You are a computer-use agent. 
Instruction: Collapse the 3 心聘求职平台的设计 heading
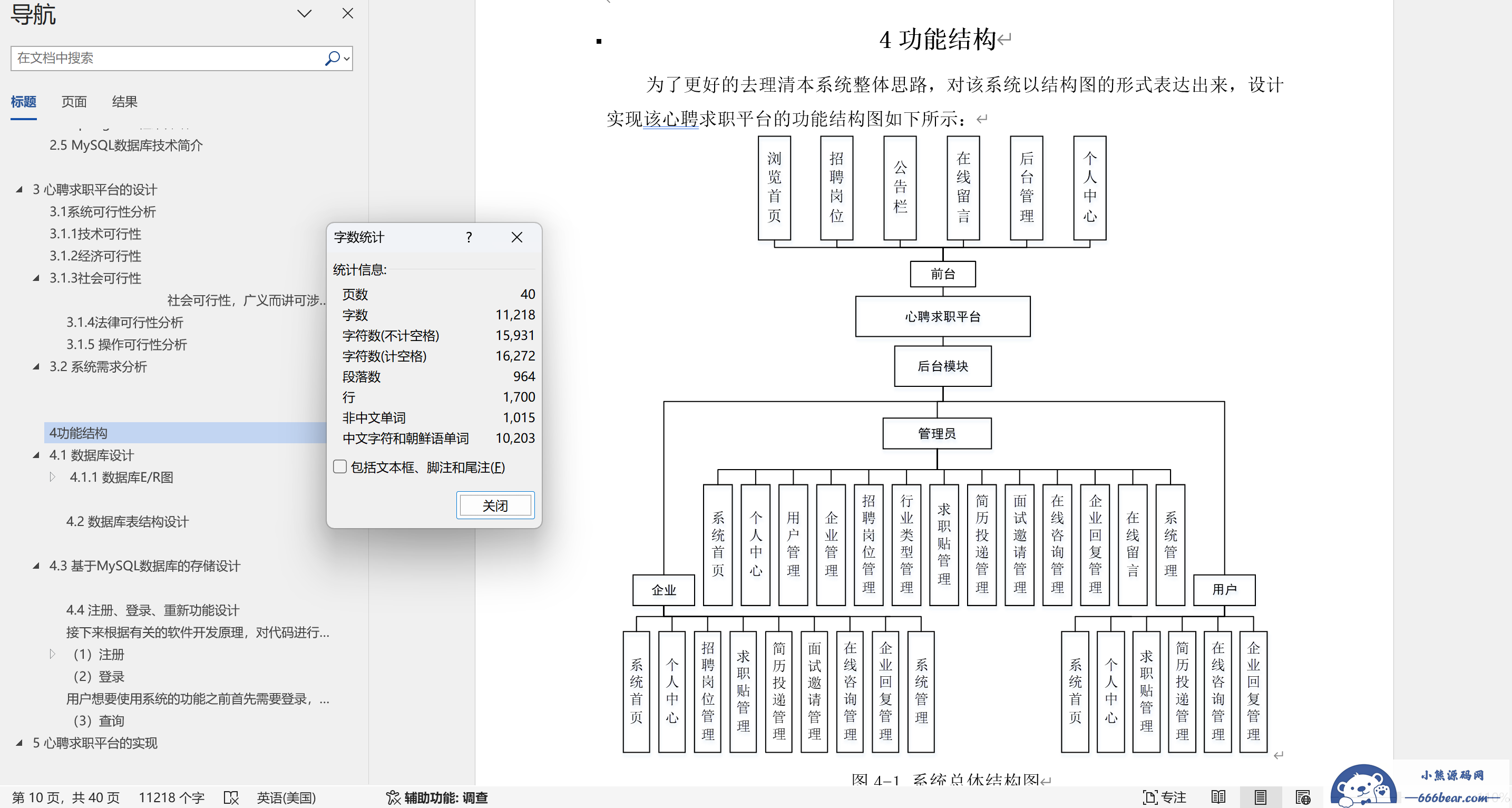click(x=19, y=189)
